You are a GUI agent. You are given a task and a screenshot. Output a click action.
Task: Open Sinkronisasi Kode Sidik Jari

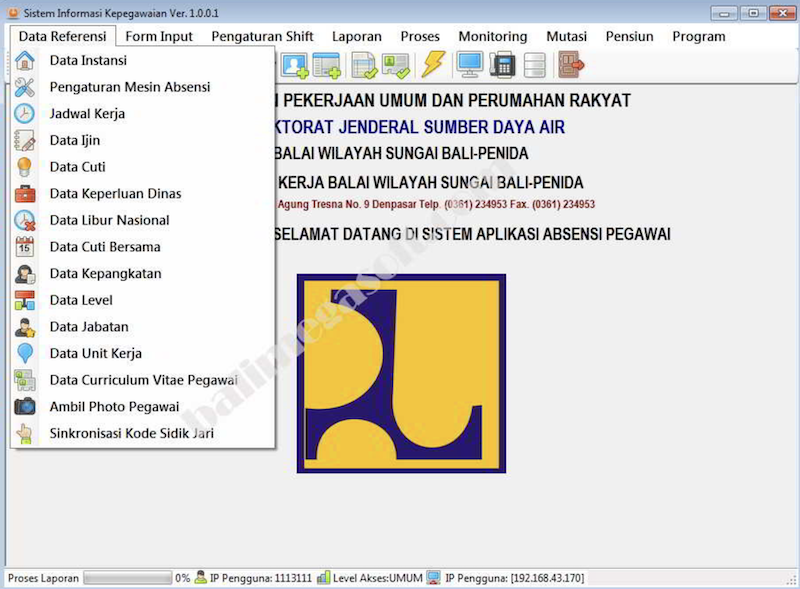[131, 434]
